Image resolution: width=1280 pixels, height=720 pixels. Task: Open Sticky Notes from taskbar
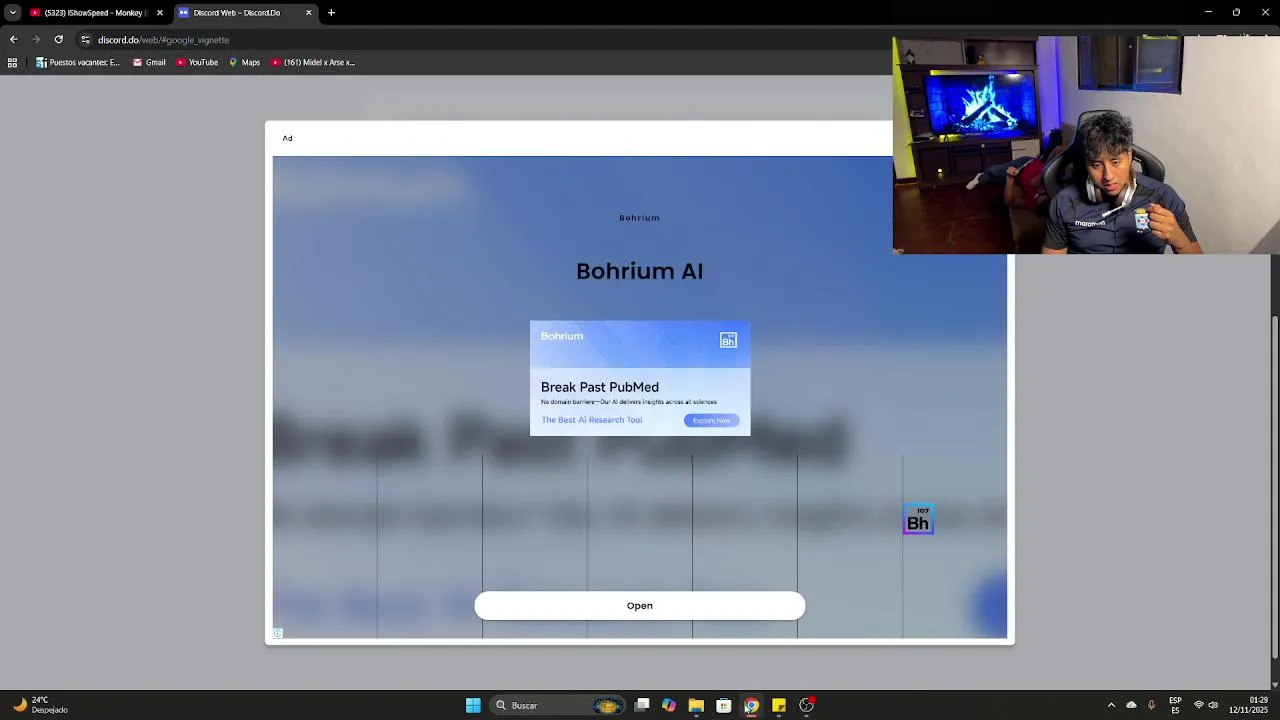pyautogui.click(x=779, y=705)
